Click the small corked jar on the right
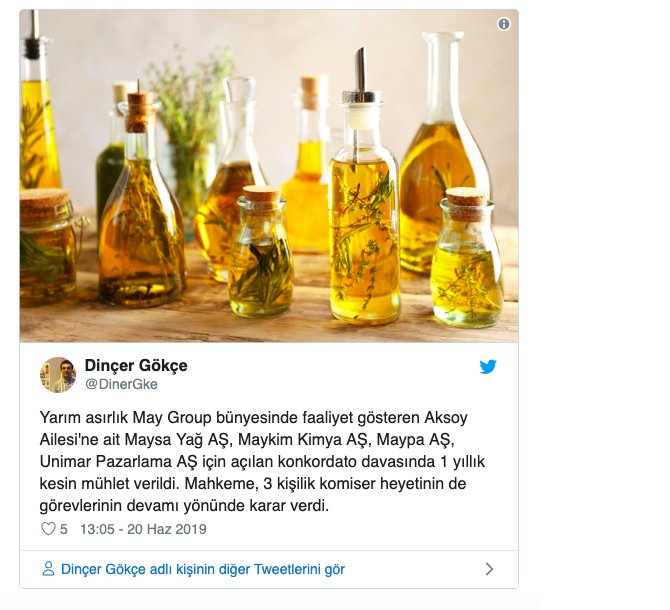670x610 pixels. point(467,257)
